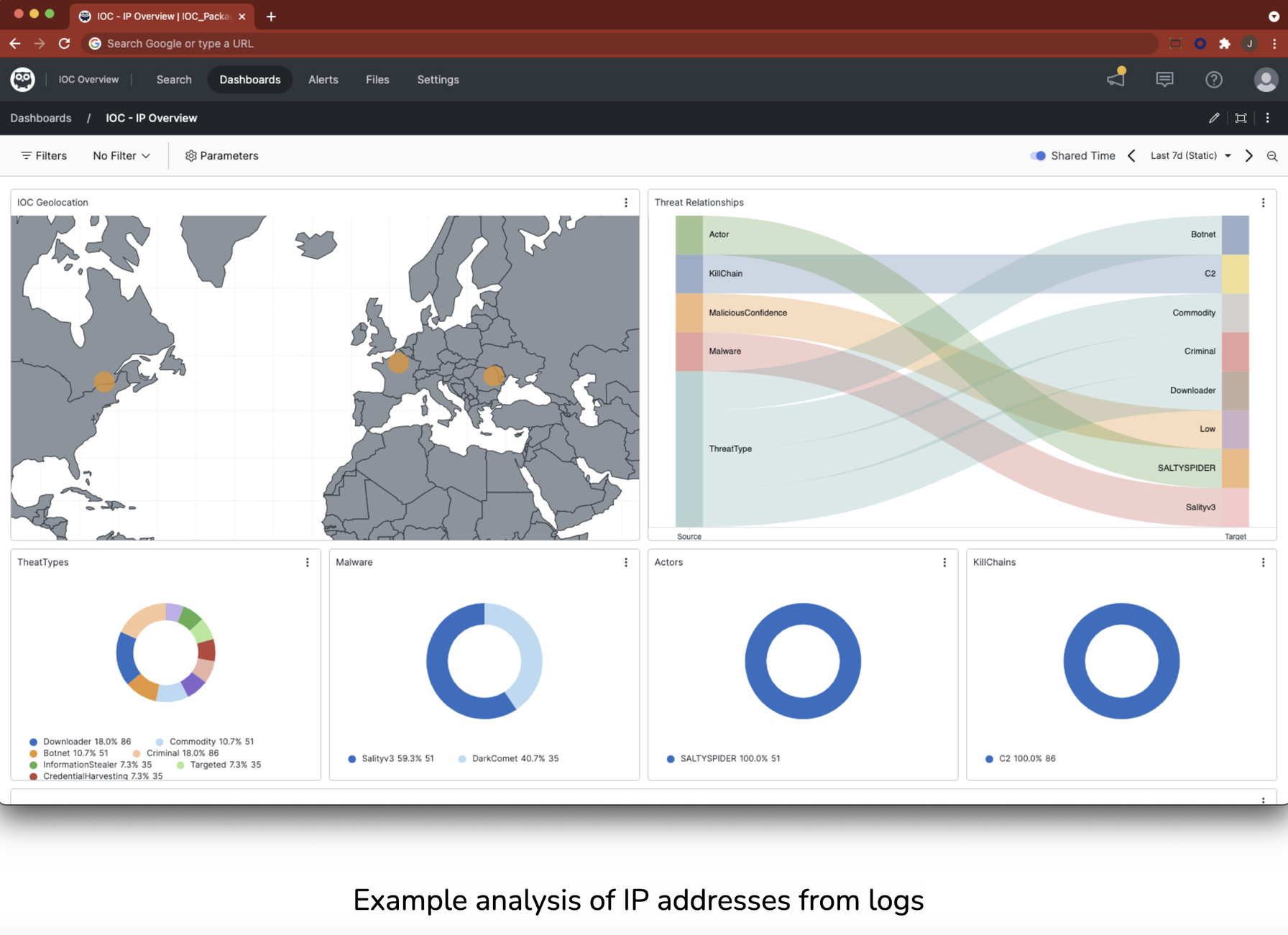
Task: Click the Parameters button
Action: tap(221, 156)
